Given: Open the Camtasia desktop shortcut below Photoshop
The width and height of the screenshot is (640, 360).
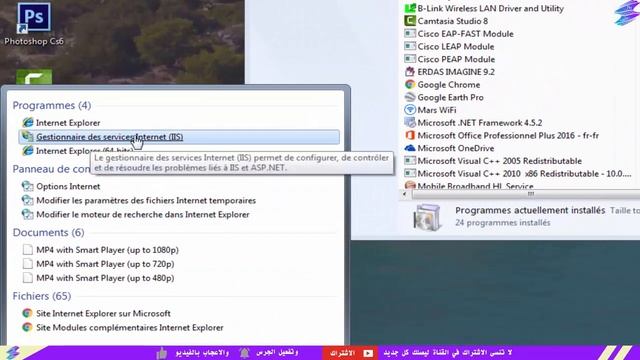Looking at the screenshot, I should [x=34, y=77].
